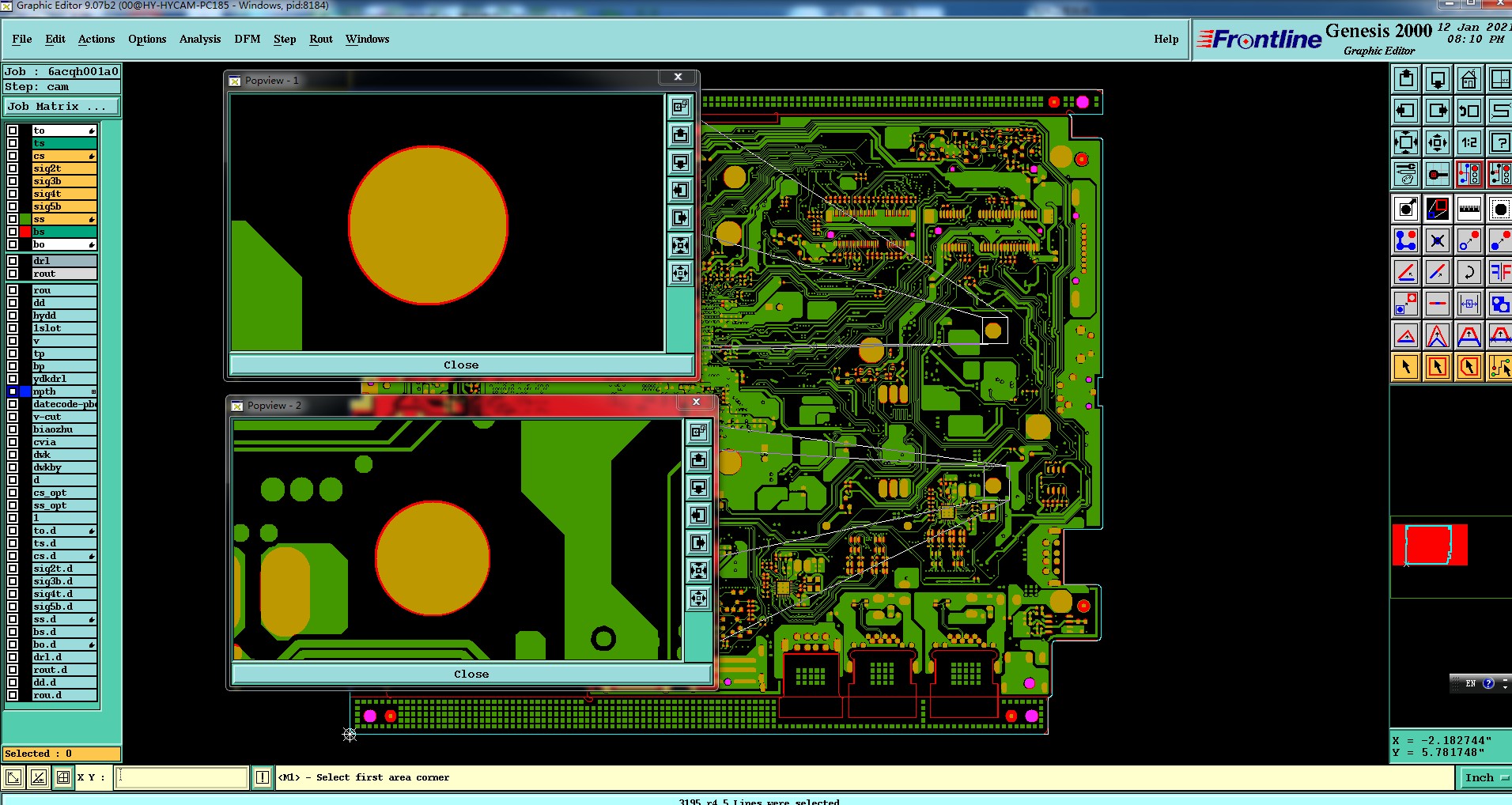Click the detach window icon in Popview 1
The image size is (1512, 805).
point(680,107)
